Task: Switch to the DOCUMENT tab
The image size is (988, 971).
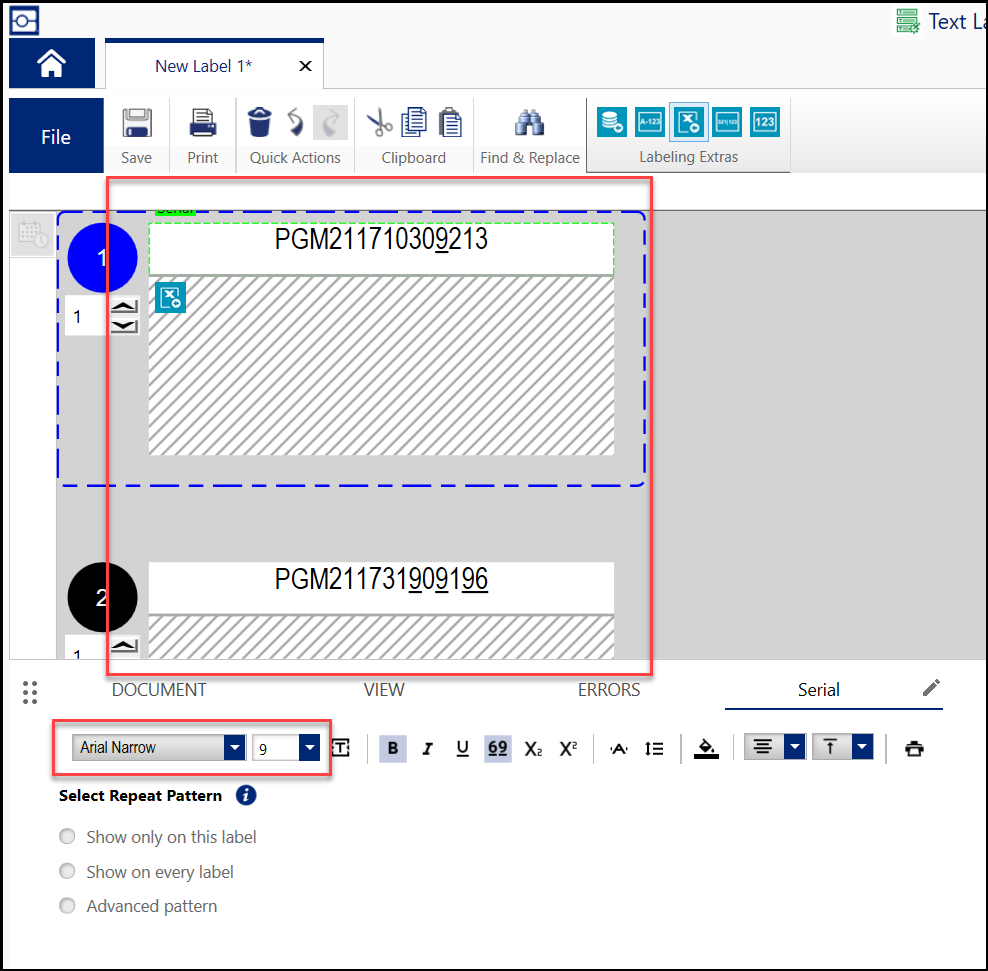Action: (x=159, y=690)
